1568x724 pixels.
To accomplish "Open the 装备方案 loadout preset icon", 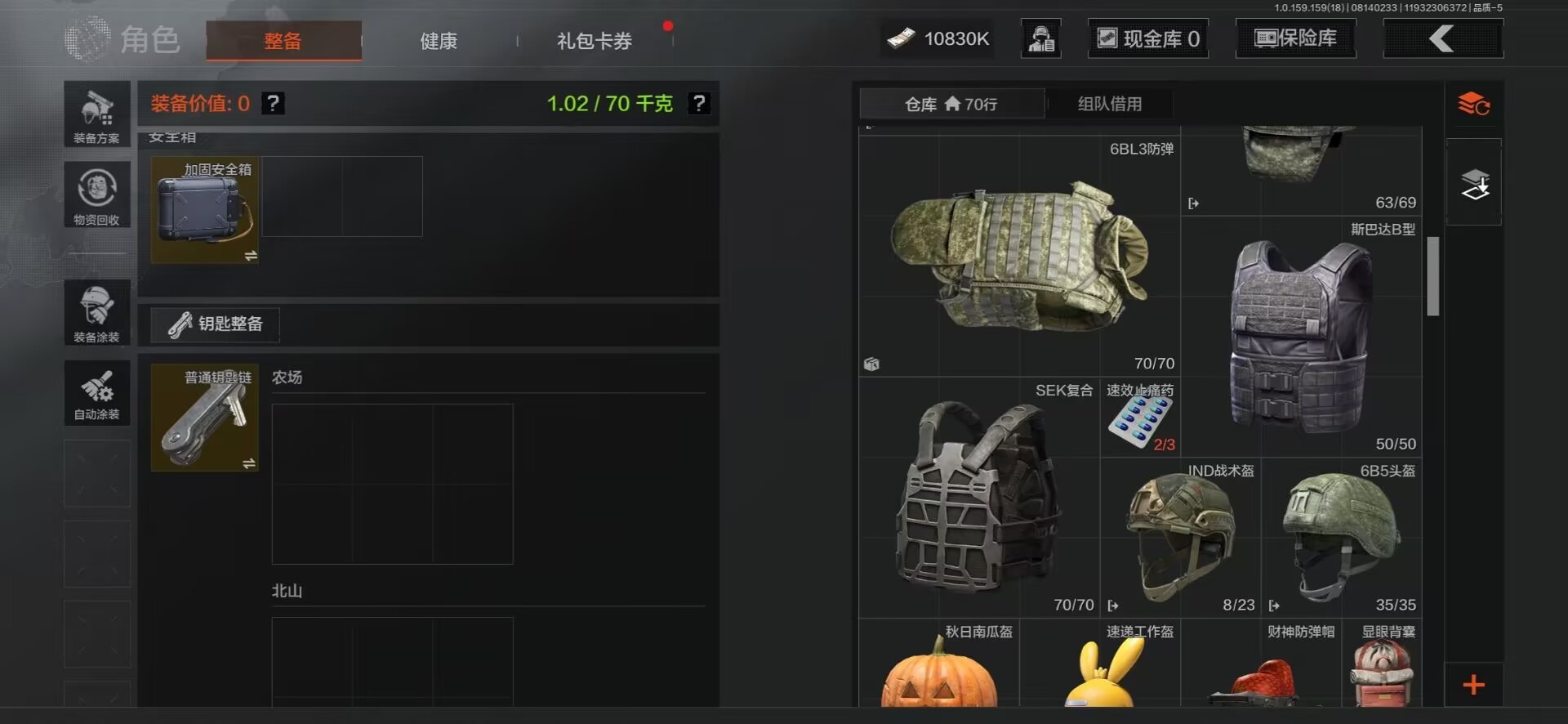I will click(97, 114).
